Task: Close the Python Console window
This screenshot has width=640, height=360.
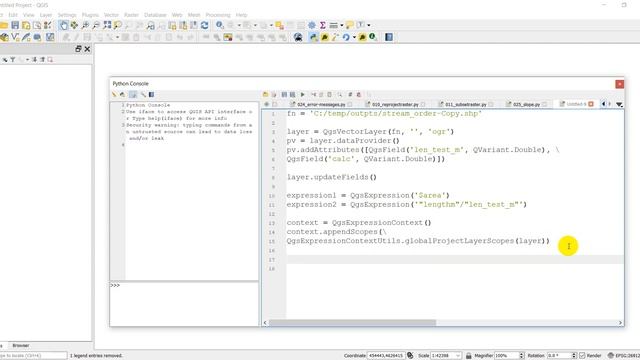Action: click(x=619, y=84)
